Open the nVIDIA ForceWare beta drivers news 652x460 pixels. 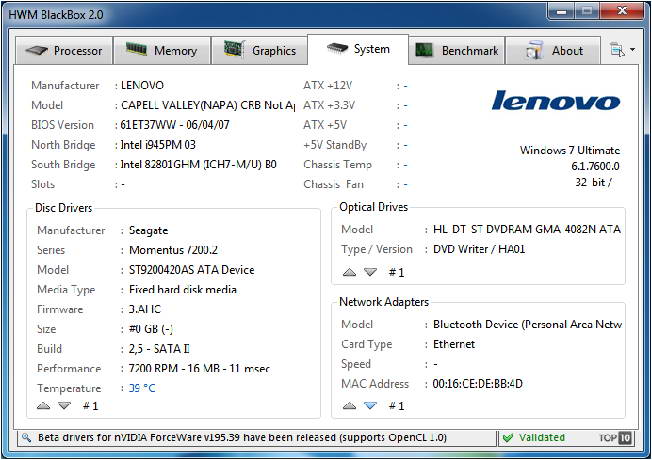(242, 438)
